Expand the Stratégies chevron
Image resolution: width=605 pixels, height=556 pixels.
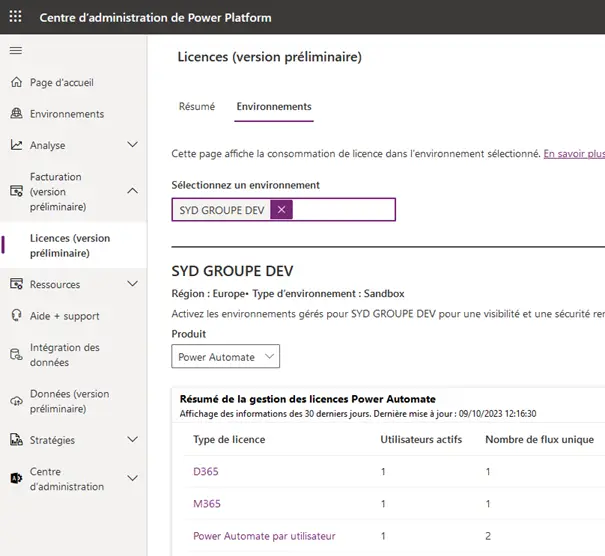click(x=132, y=439)
